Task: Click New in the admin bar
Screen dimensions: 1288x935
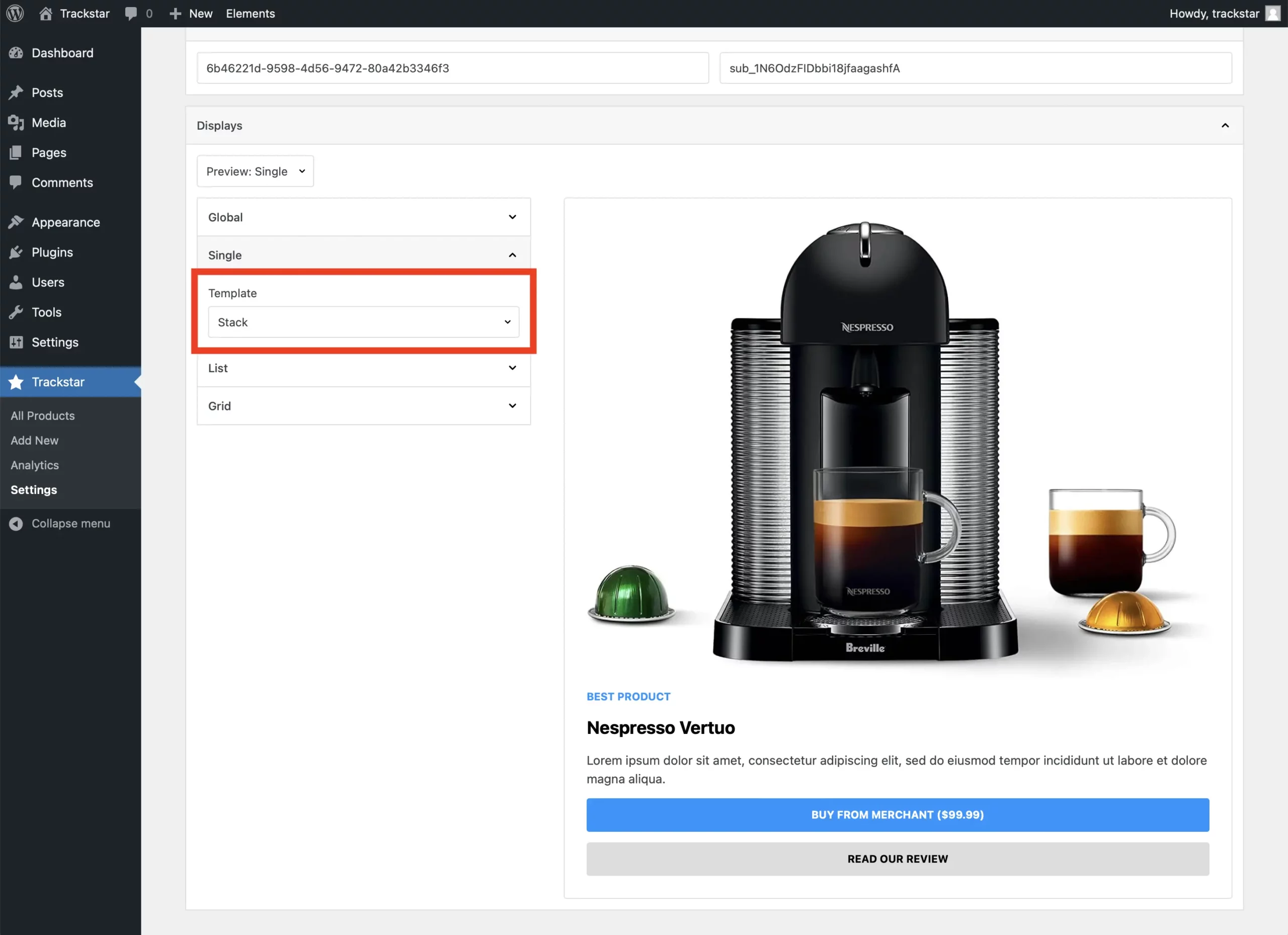Action: tap(200, 14)
